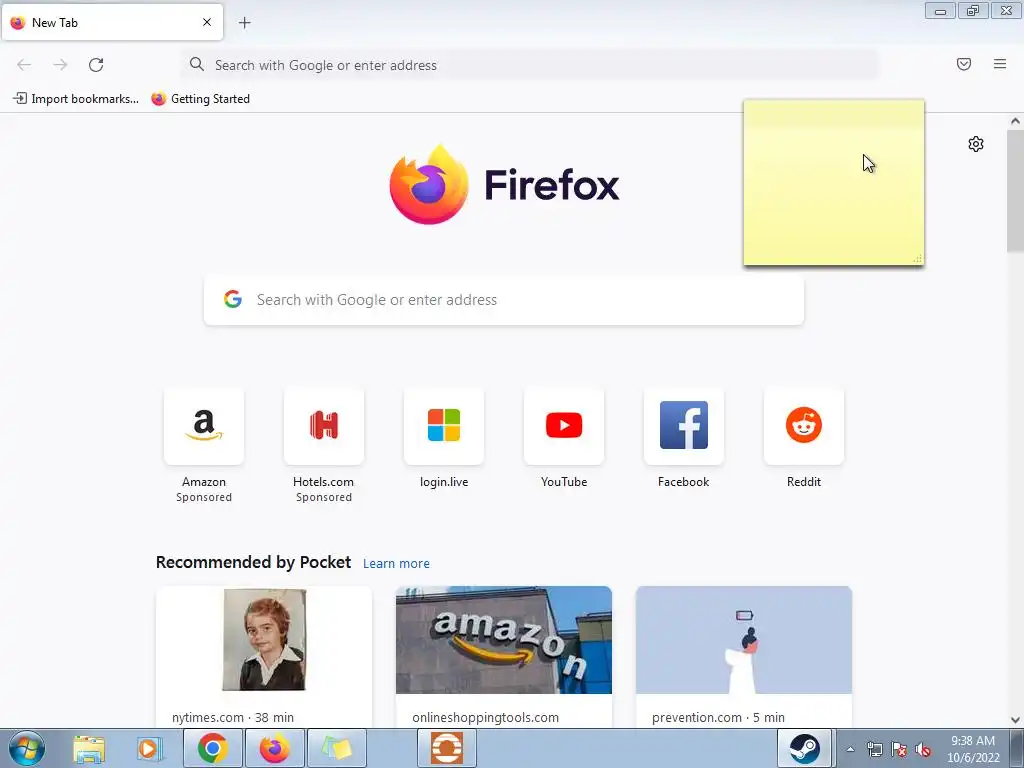Open the nytimes.com story thumbnail
Image resolution: width=1024 pixels, height=768 pixels.
264,640
